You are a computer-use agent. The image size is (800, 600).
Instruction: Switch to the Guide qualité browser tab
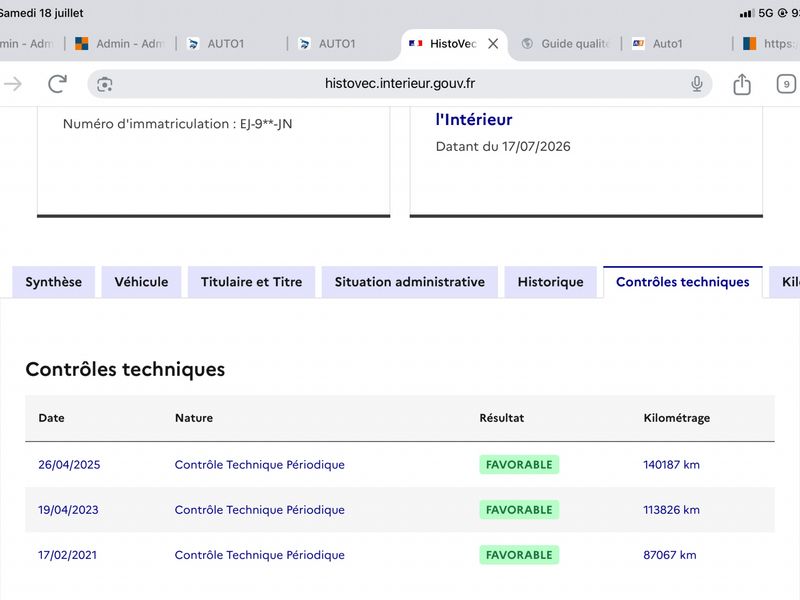[565, 44]
